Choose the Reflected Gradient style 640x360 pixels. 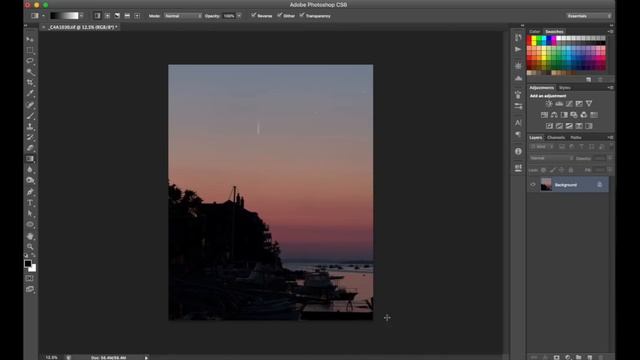(127, 16)
